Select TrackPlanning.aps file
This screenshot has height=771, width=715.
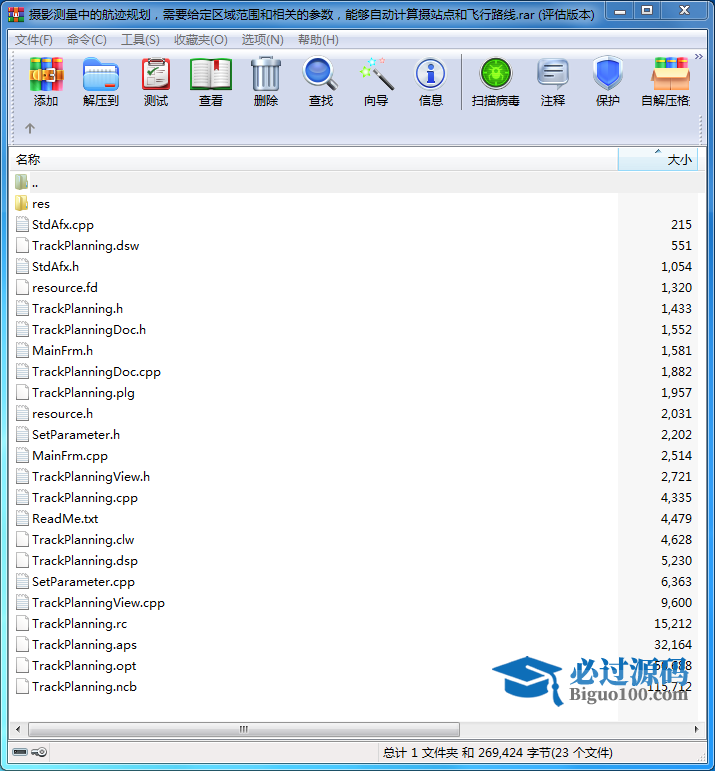point(85,645)
